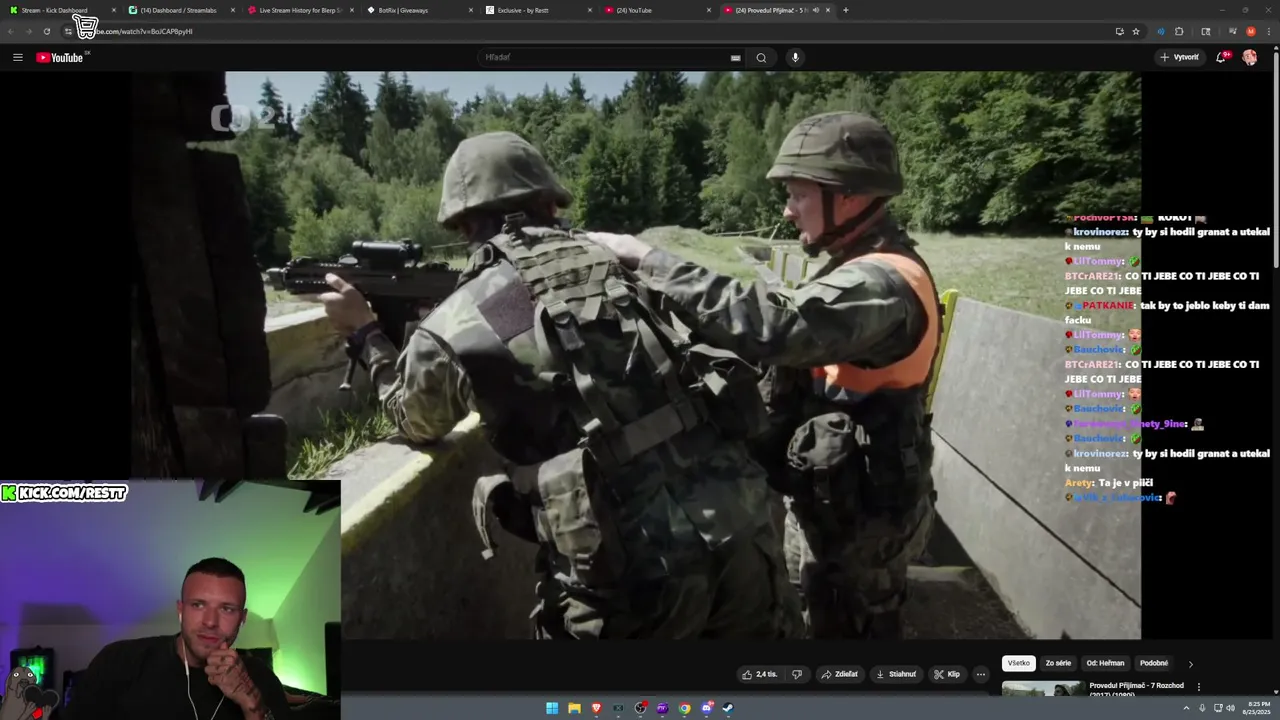Image resolution: width=1280 pixels, height=720 pixels.
Task: Start voice search with the microphone icon
Action: point(795,57)
